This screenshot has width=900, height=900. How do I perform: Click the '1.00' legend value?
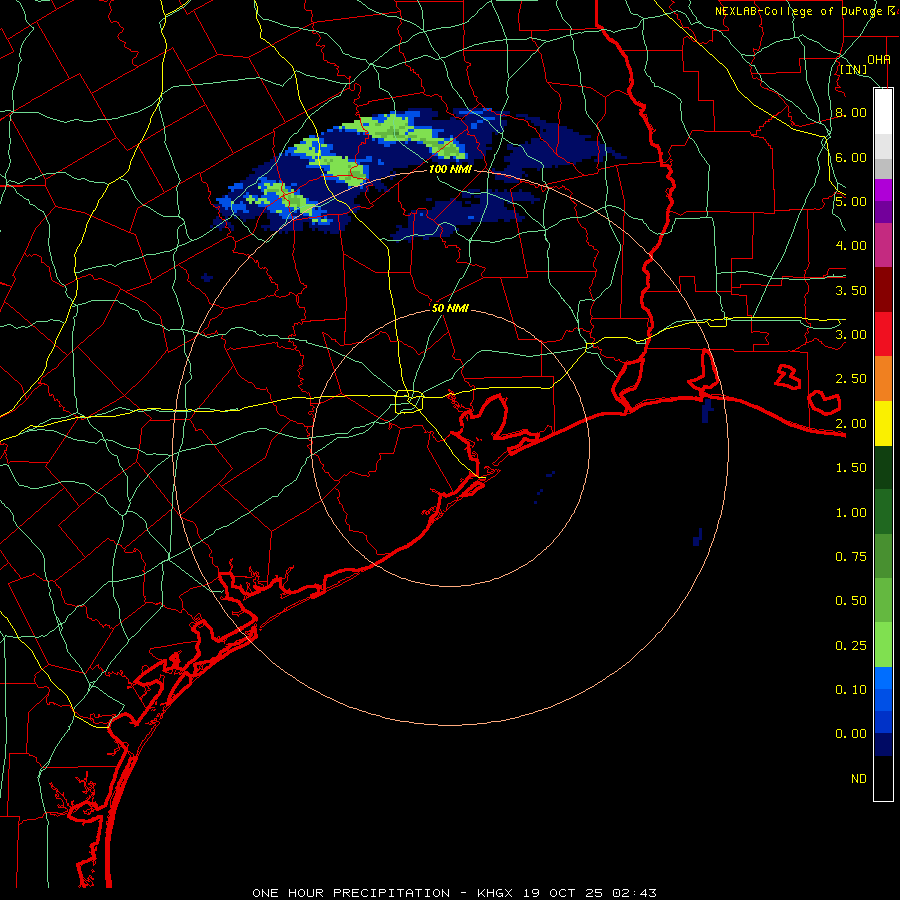coord(851,513)
